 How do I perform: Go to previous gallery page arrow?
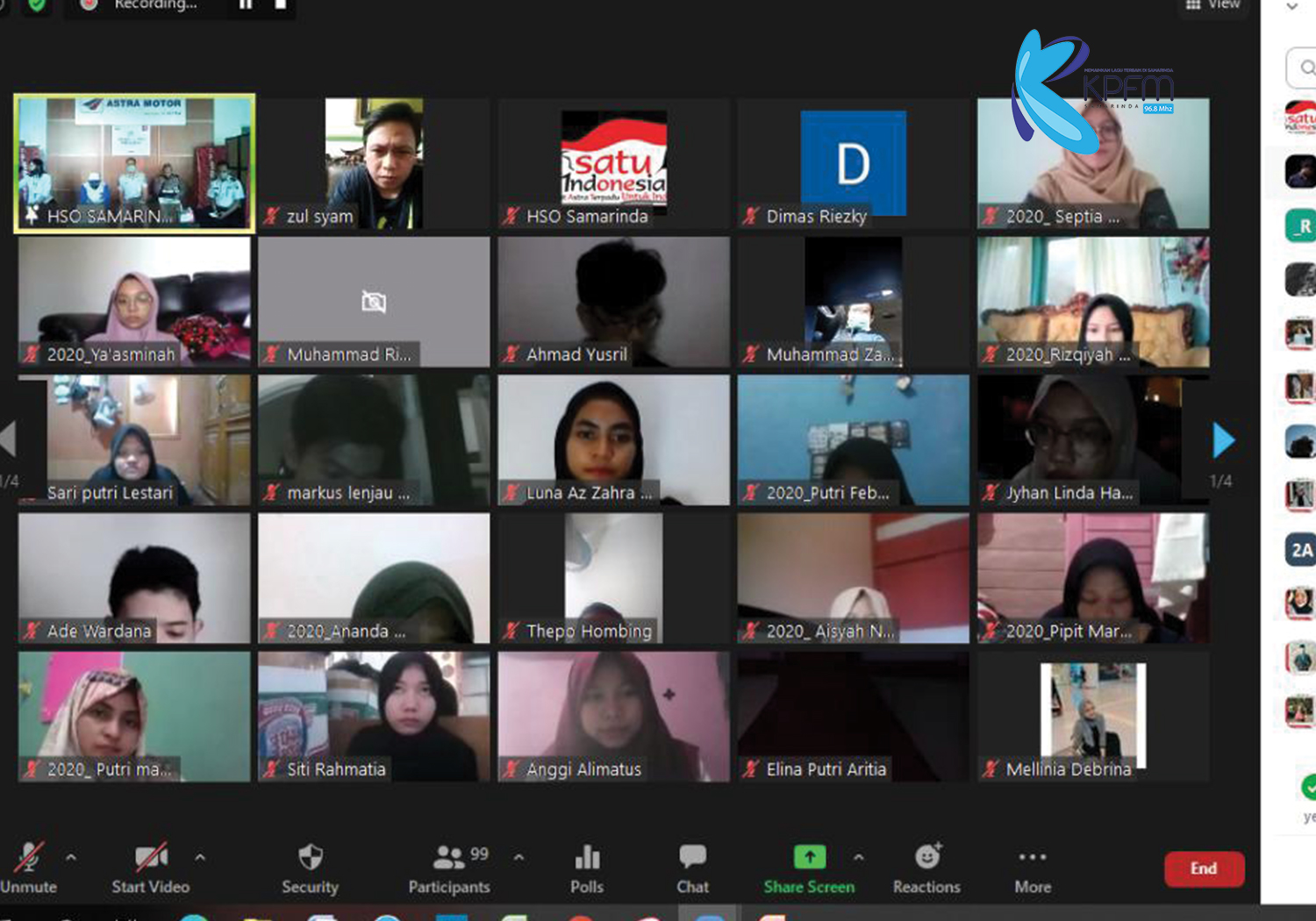tap(8, 439)
